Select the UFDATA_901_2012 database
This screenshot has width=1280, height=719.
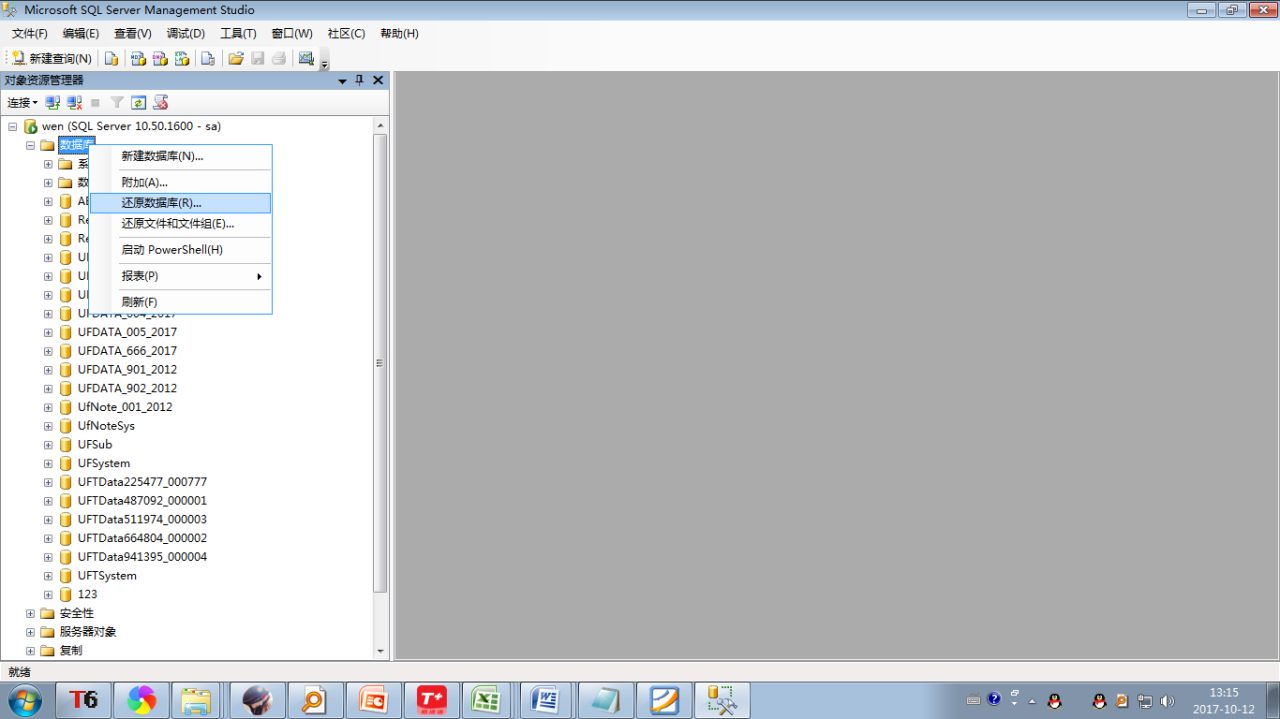click(127, 370)
